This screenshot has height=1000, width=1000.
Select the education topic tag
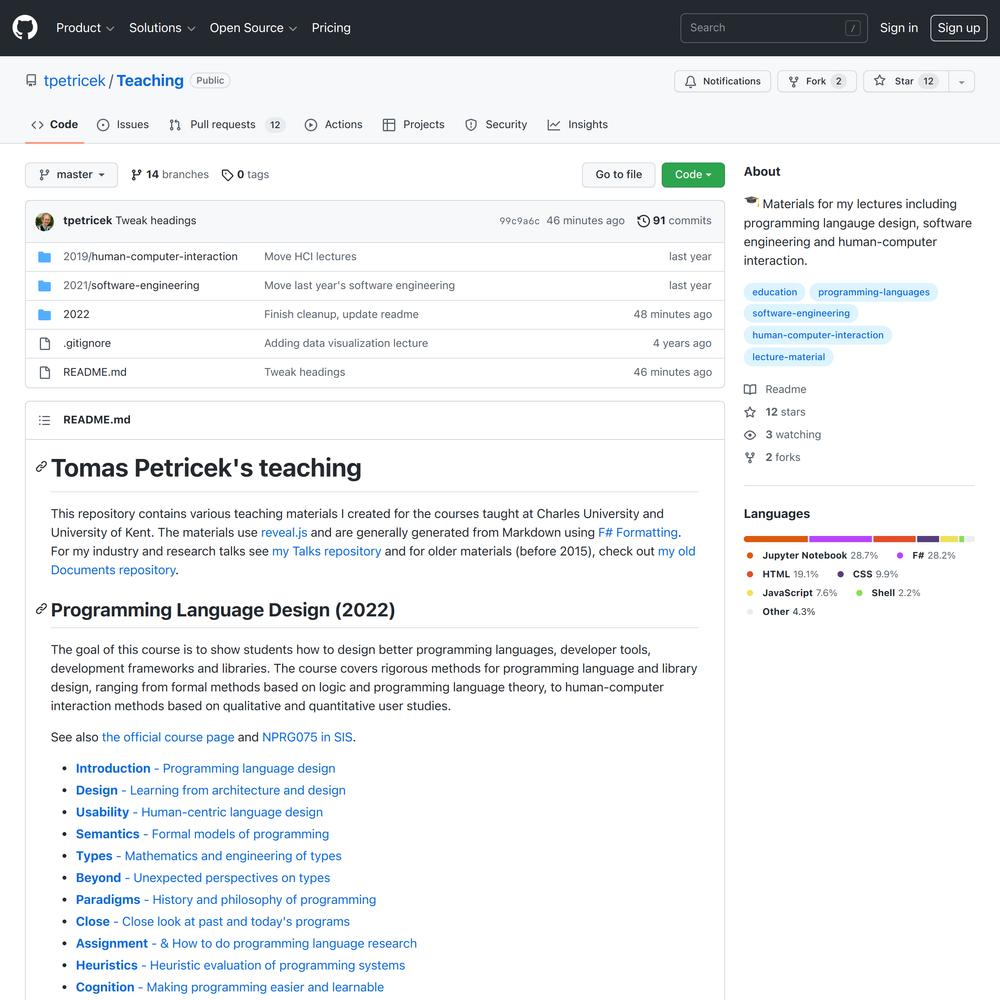click(x=774, y=292)
